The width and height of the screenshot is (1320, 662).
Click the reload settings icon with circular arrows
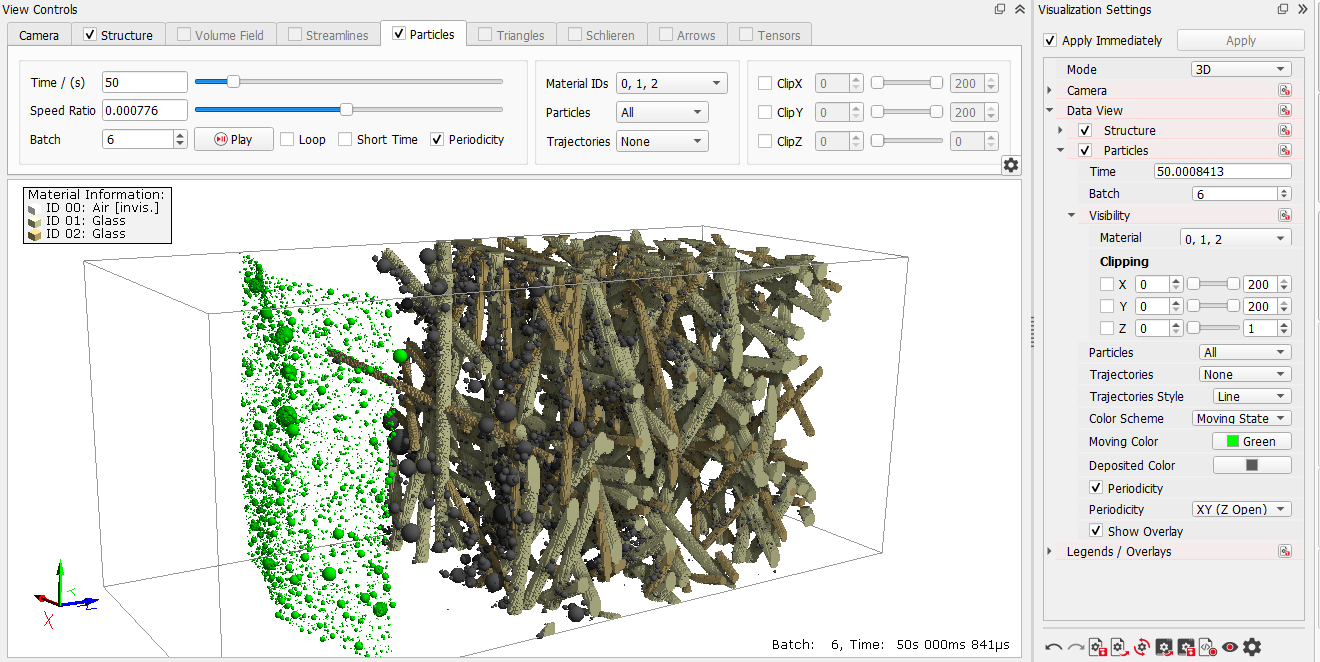1140,647
